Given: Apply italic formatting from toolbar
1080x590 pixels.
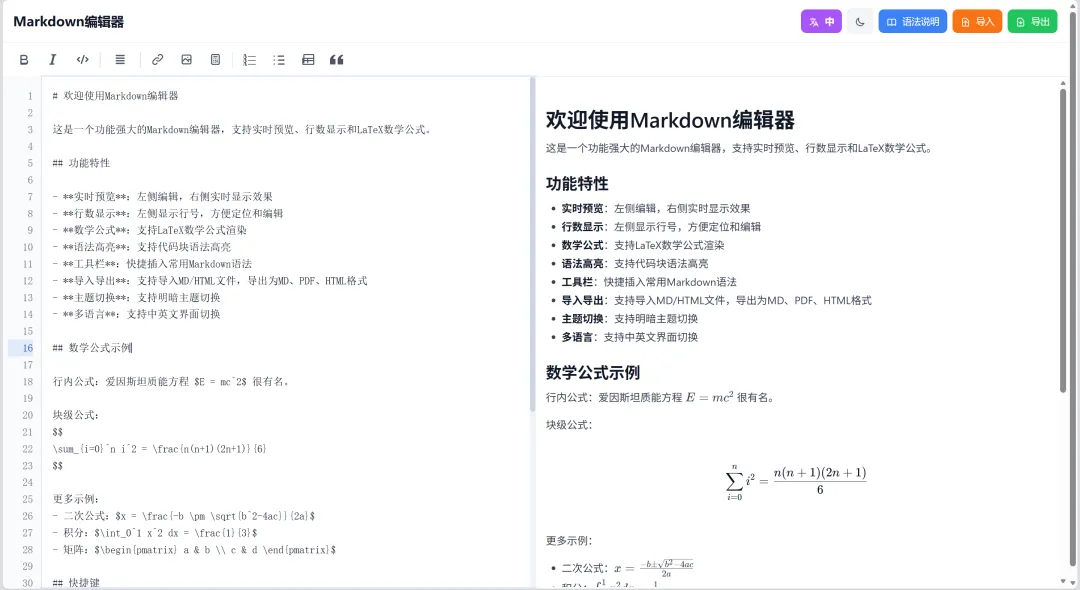Looking at the screenshot, I should tap(52, 60).
